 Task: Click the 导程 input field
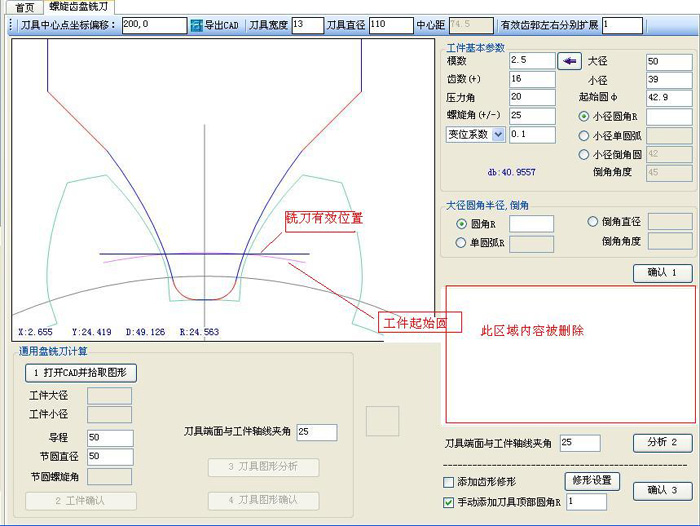(x=110, y=438)
